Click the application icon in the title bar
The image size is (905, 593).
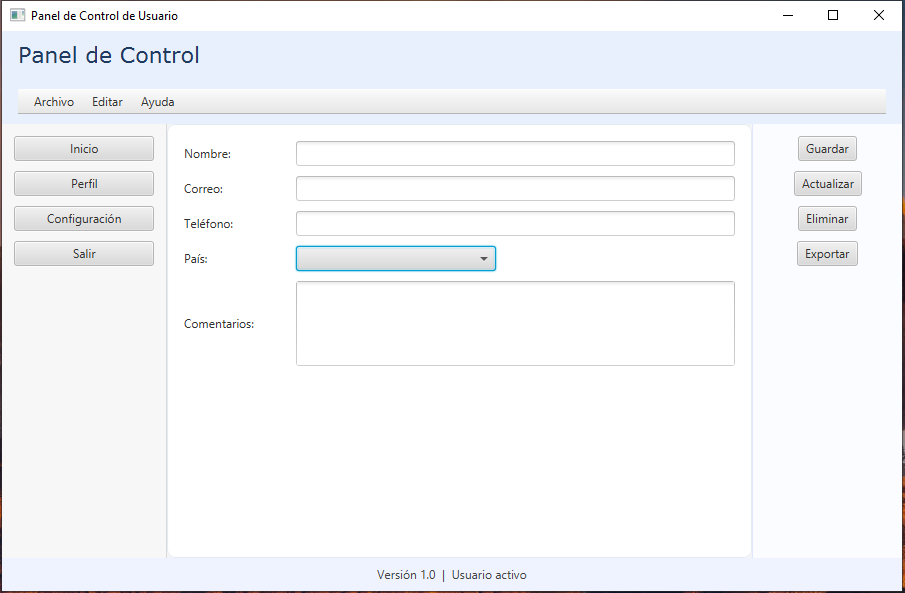[x=17, y=16]
